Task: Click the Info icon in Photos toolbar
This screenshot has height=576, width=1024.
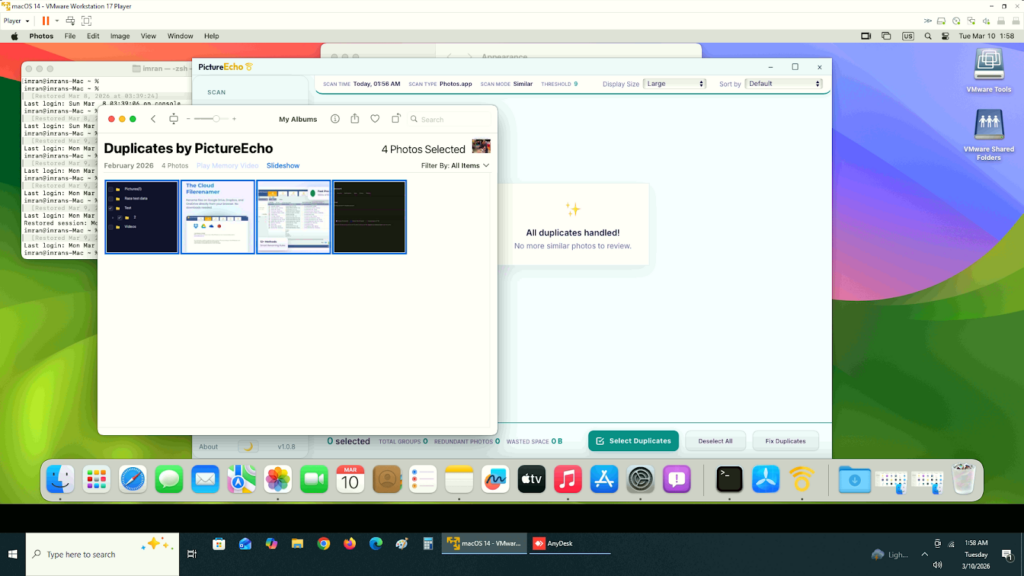Action: (x=334, y=119)
